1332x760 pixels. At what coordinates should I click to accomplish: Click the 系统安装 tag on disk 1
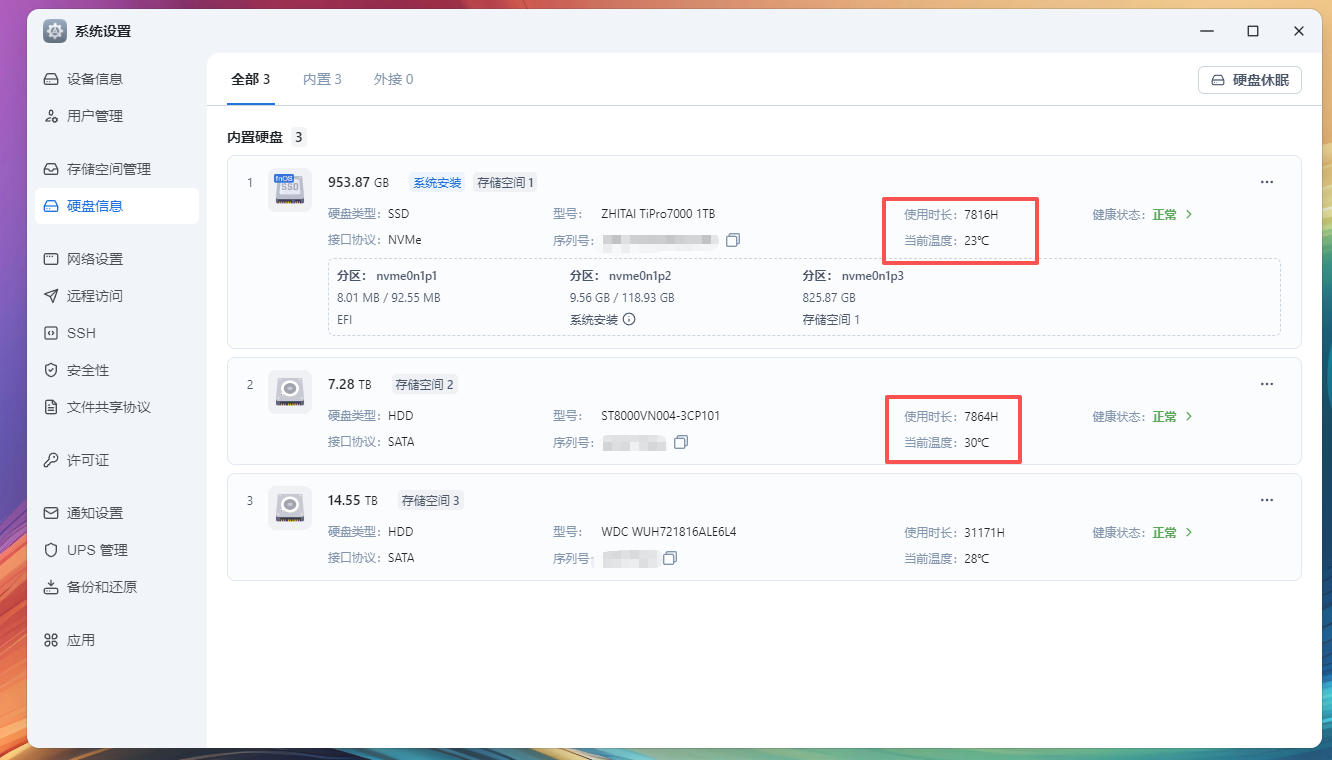point(438,182)
